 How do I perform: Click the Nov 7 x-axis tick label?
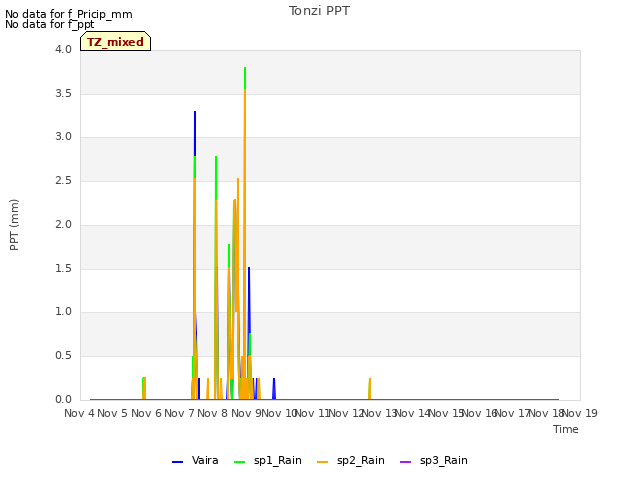[179, 413]
